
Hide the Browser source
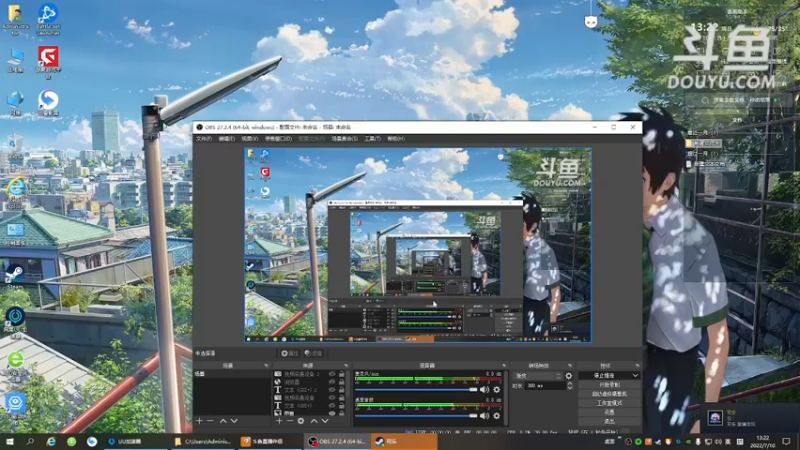[x=332, y=382]
